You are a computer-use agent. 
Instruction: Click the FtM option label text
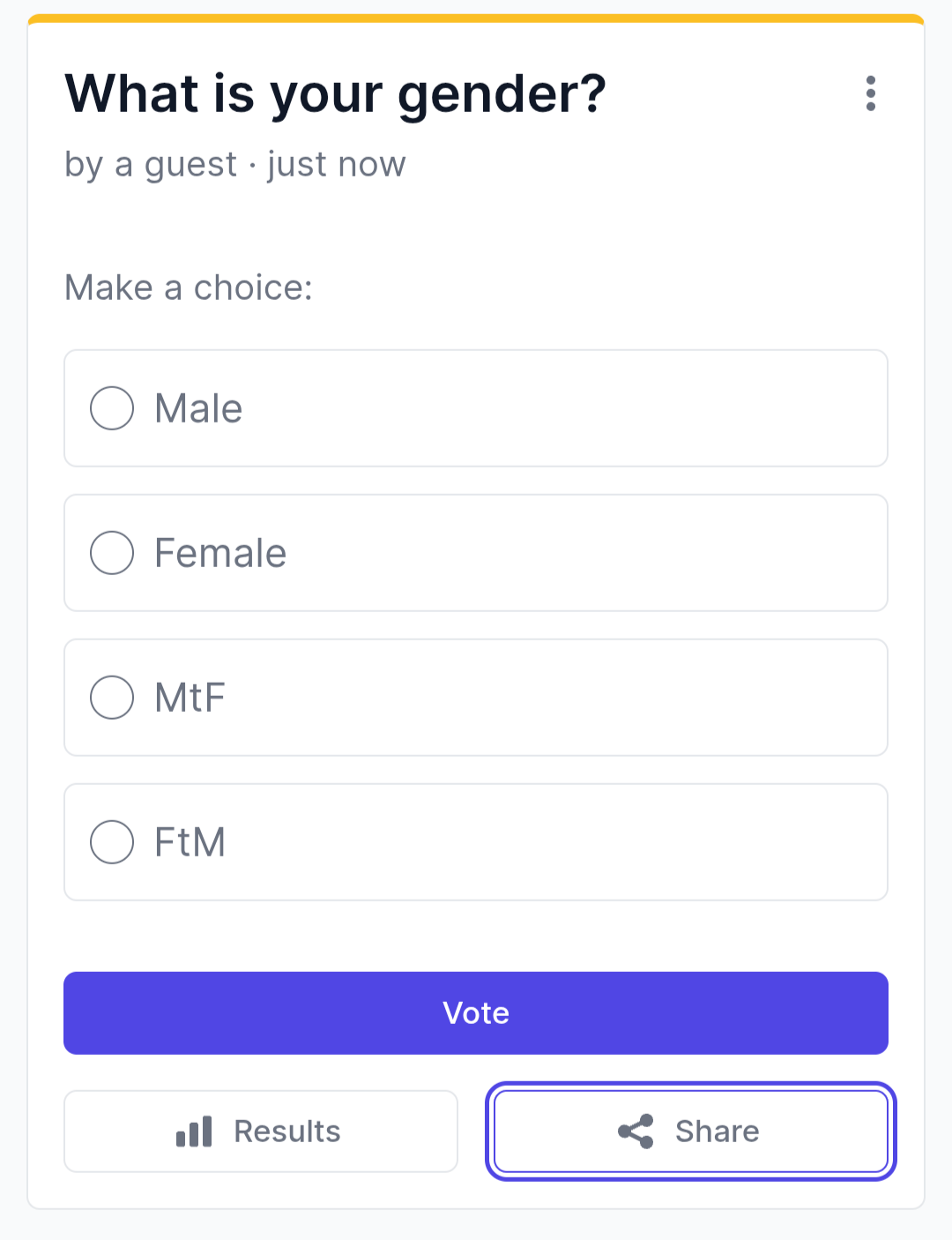click(x=190, y=842)
